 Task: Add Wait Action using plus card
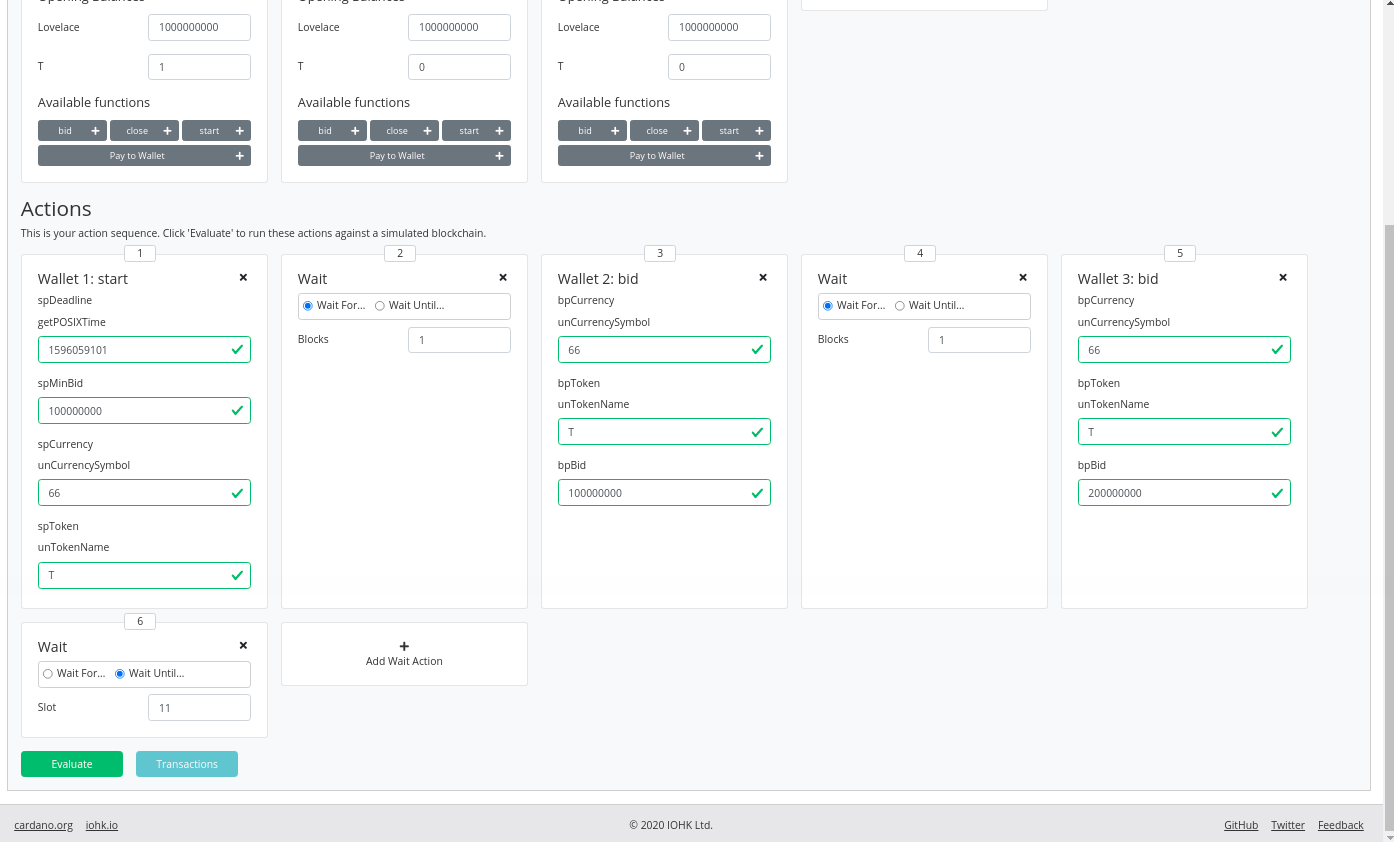pos(404,654)
